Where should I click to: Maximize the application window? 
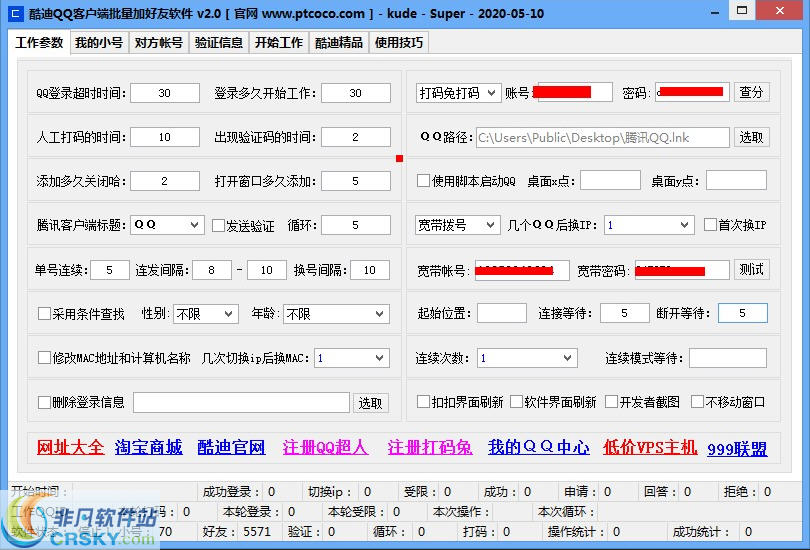[742, 10]
